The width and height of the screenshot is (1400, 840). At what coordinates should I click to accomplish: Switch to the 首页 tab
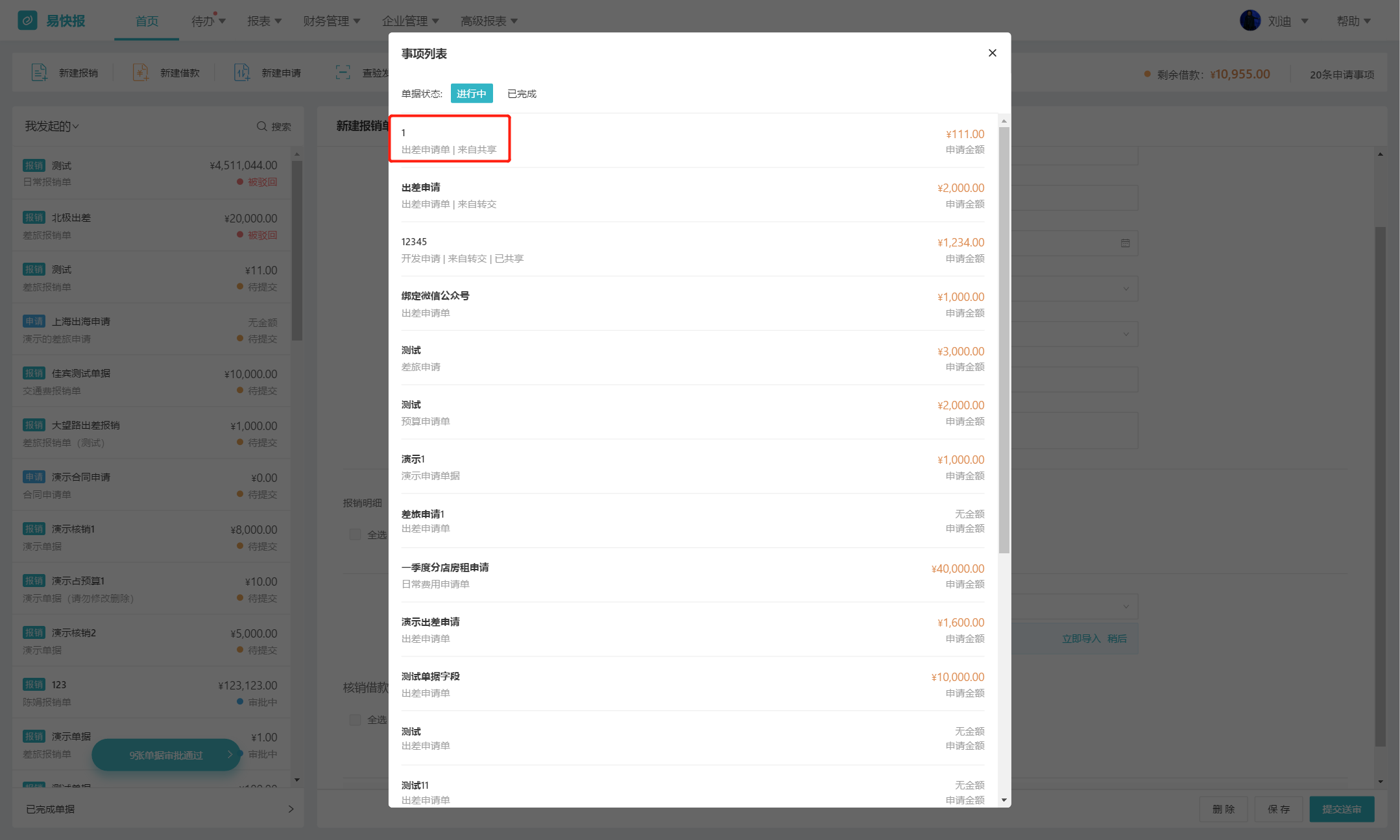tap(147, 21)
